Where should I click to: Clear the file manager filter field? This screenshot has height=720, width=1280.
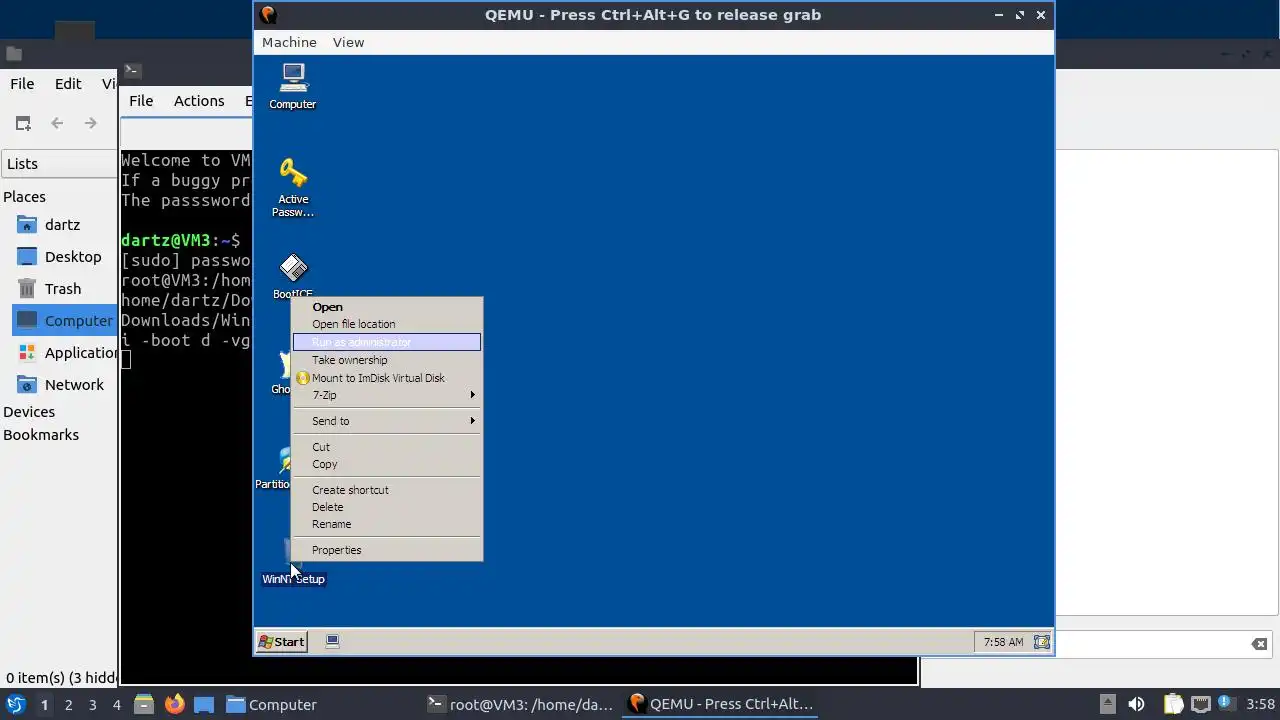tap(1260, 644)
